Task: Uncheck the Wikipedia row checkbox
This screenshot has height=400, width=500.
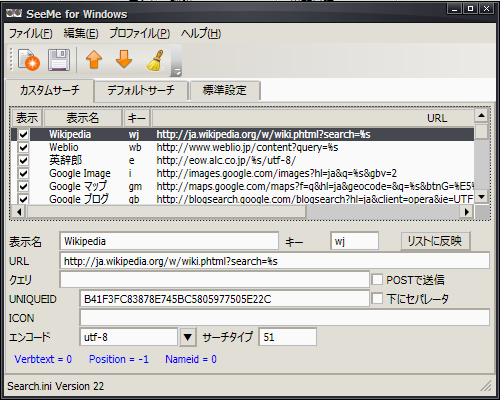Action: coord(23,134)
